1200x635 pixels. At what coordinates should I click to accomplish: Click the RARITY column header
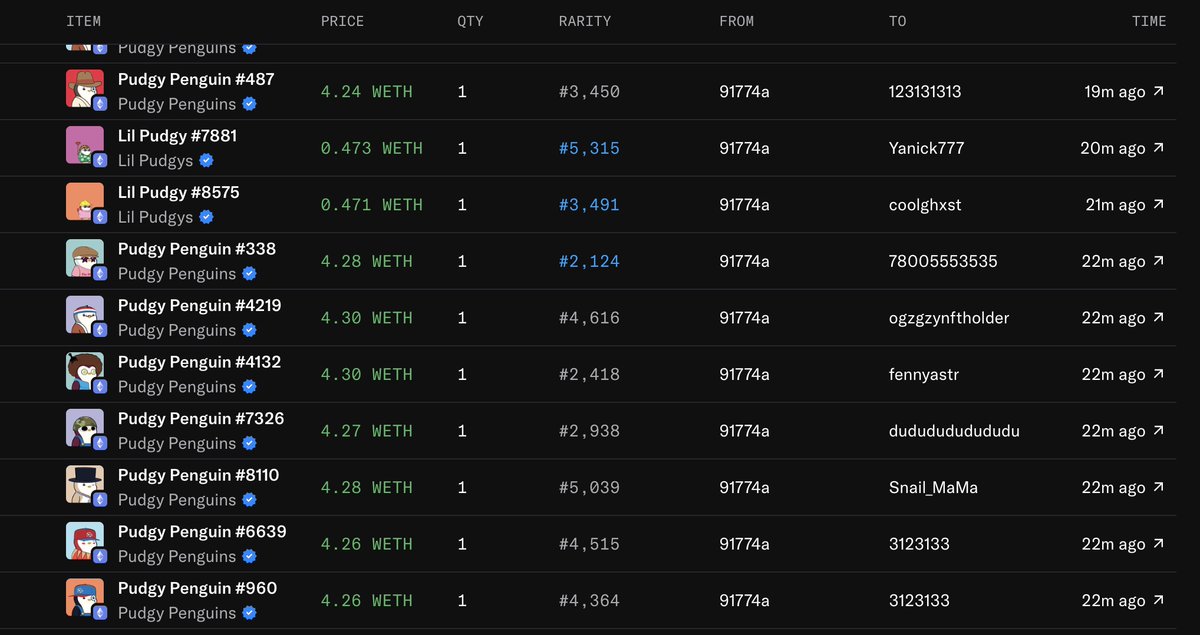585,21
